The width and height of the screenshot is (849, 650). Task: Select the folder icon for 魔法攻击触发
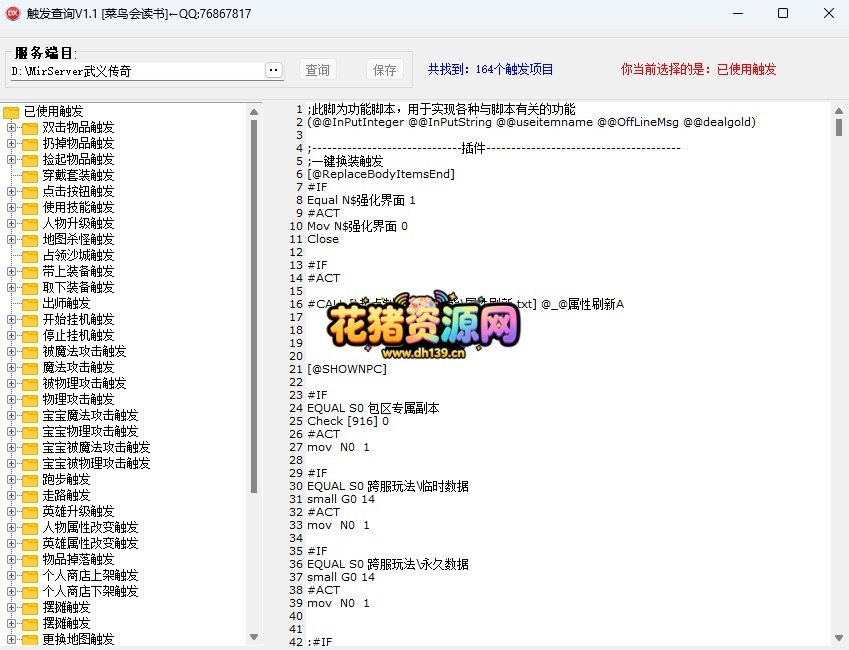point(30,368)
